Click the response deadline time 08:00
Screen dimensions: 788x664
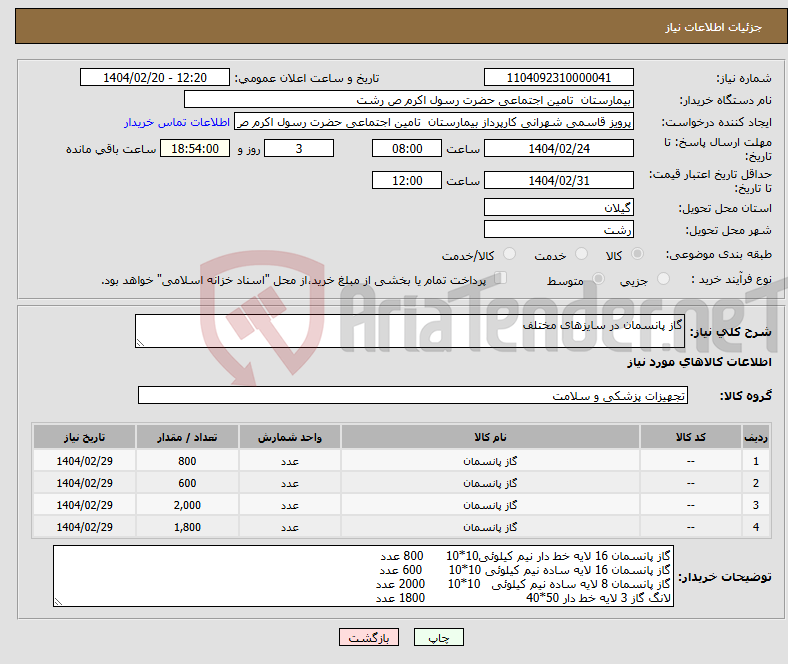coord(407,148)
